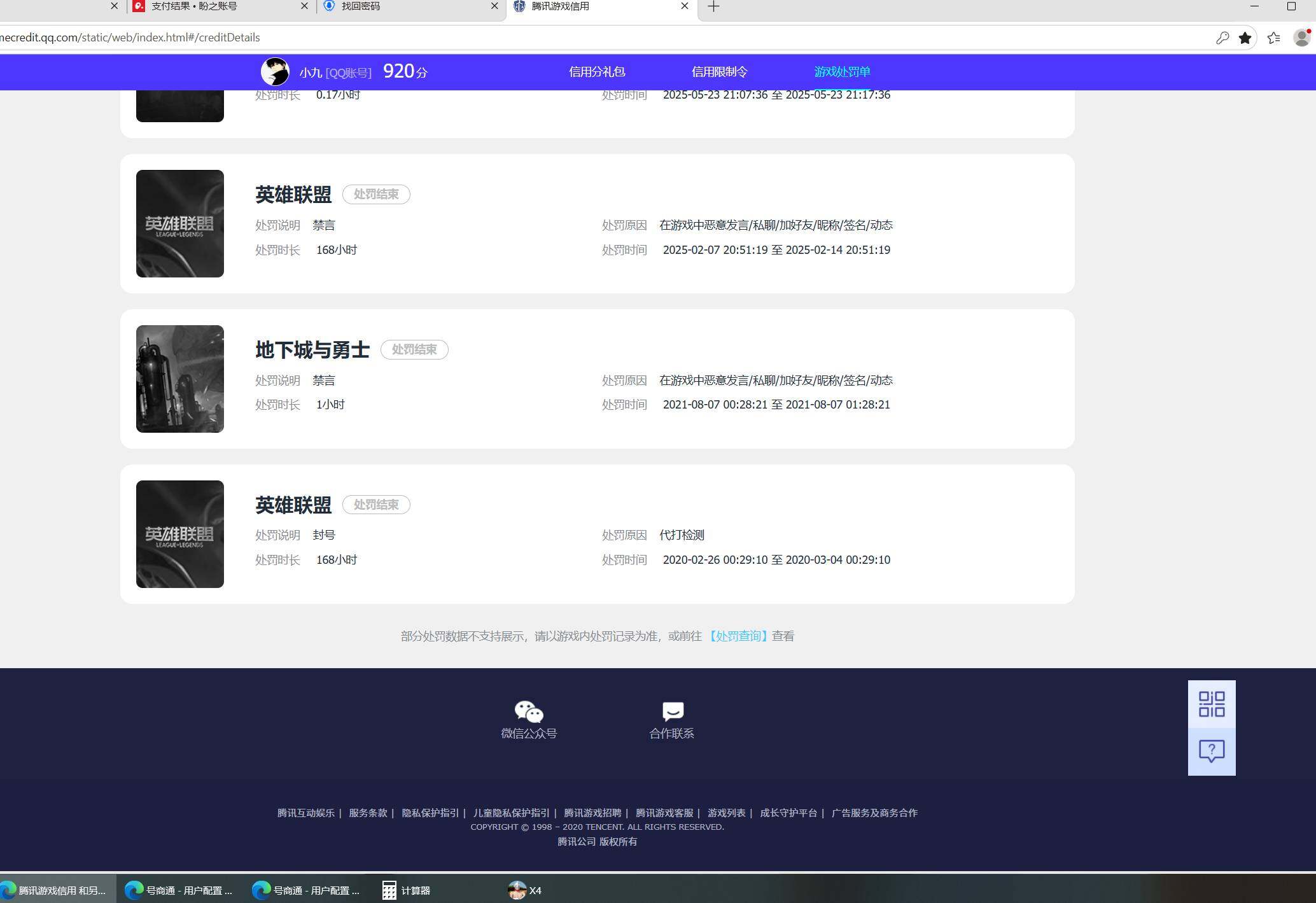Click the 处罚查询 link

click(x=738, y=636)
